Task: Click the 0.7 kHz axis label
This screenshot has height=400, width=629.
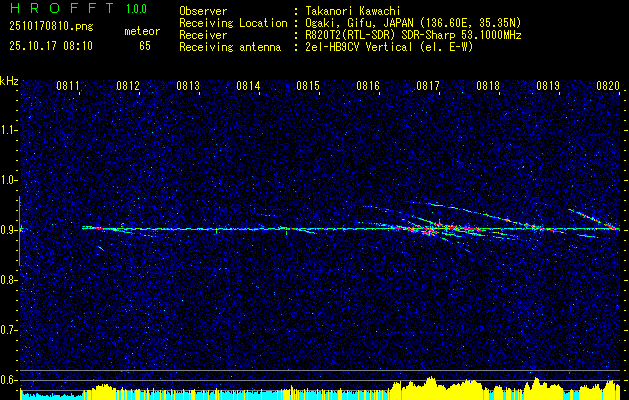Action: [9, 330]
